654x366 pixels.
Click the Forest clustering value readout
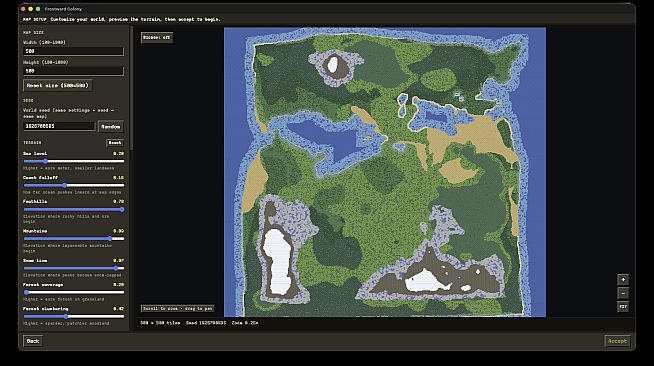tap(118, 309)
